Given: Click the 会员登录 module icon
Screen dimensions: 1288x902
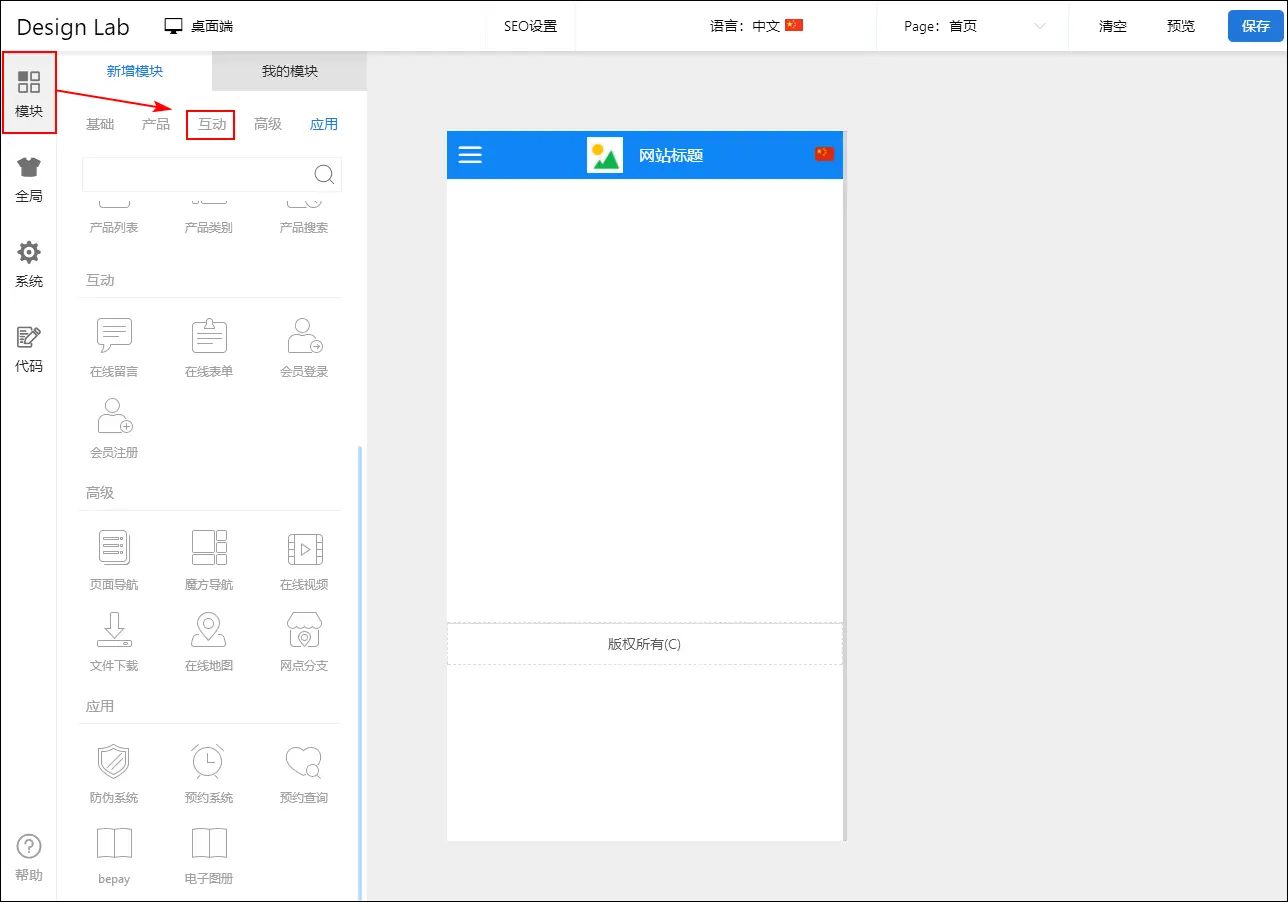Looking at the screenshot, I should (304, 337).
